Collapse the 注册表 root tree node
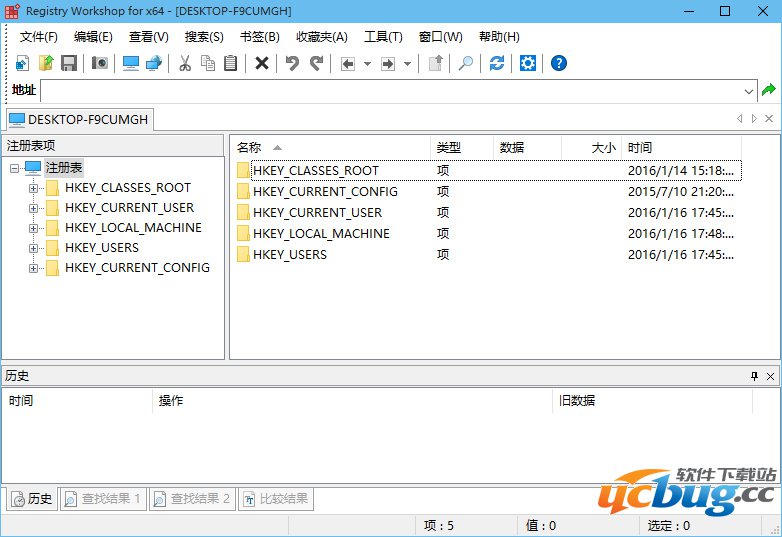The width and height of the screenshot is (782, 537). (14, 168)
